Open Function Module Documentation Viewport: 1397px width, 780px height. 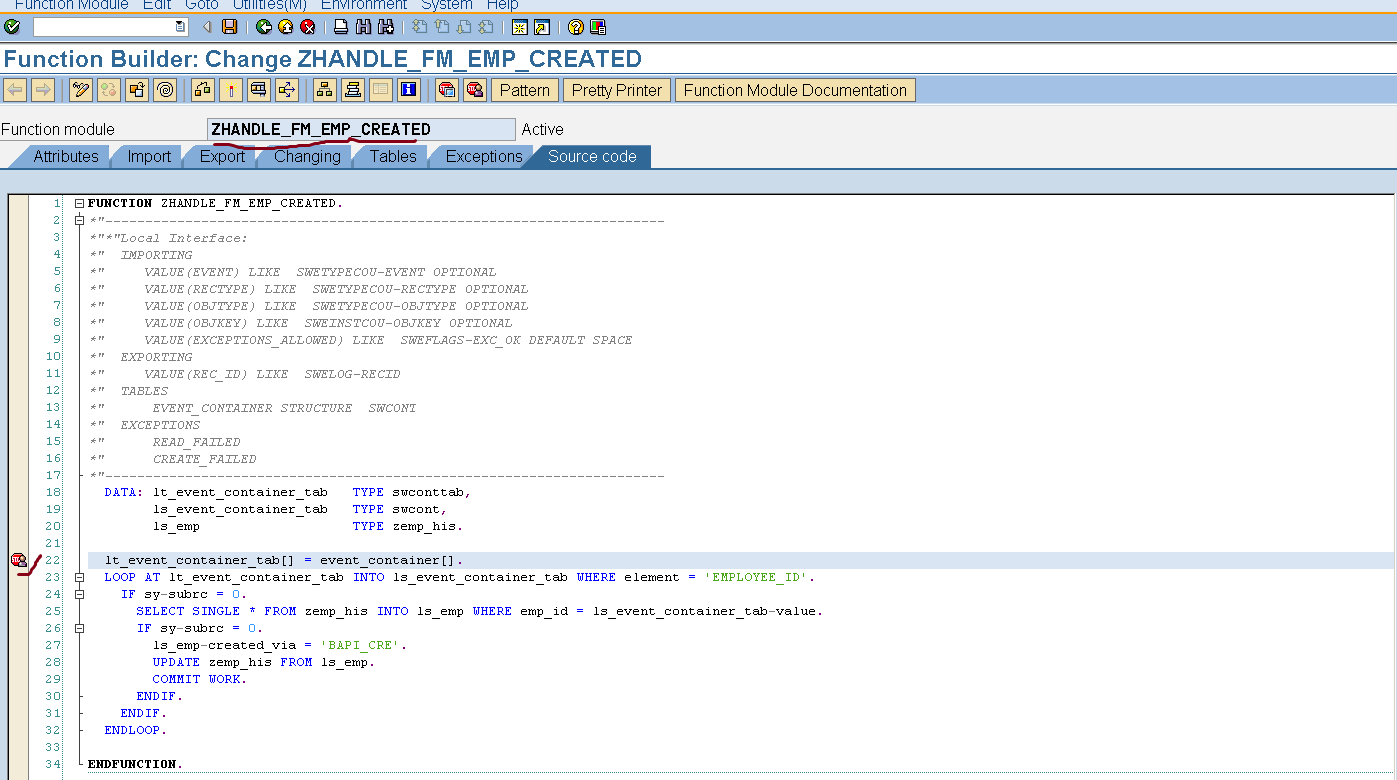click(x=795, y=90)
